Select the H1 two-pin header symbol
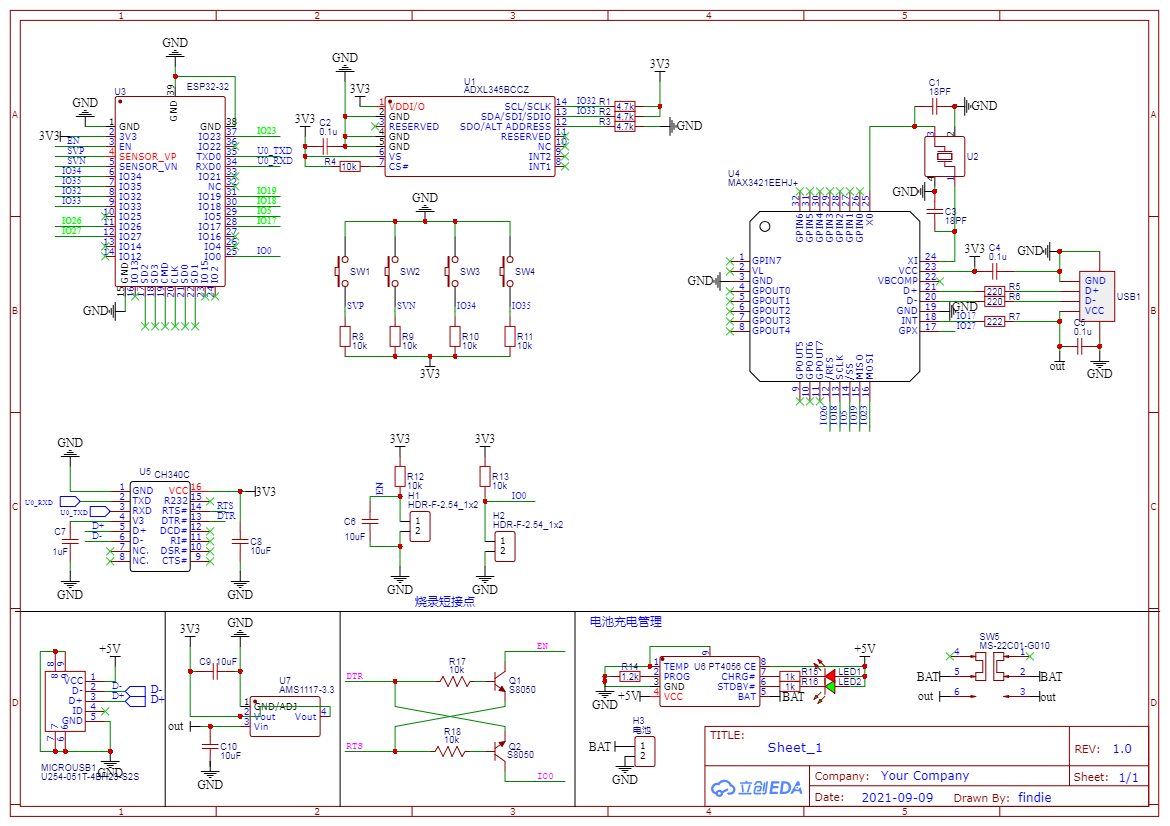Image resolution: width=1170 pixels, height=826 pixels. point(419,526)
